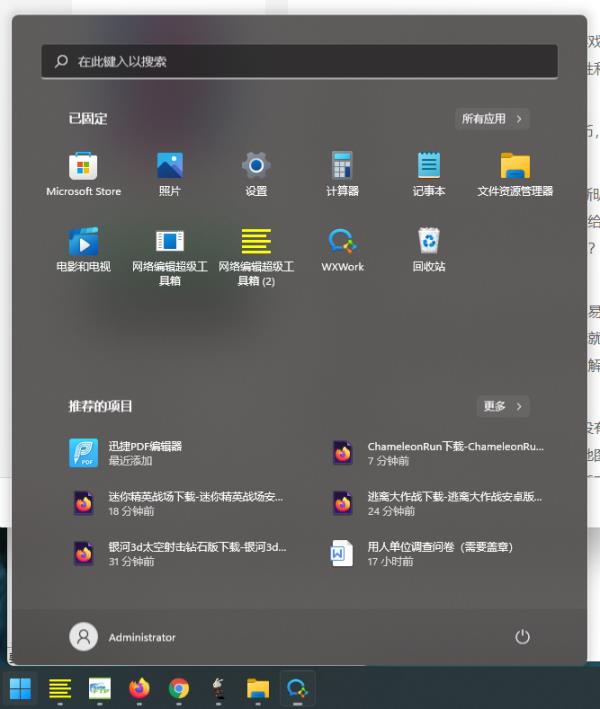Open ChameleonRun下载 recommended item
600x709 pixels.
click(x=440, y=453)
